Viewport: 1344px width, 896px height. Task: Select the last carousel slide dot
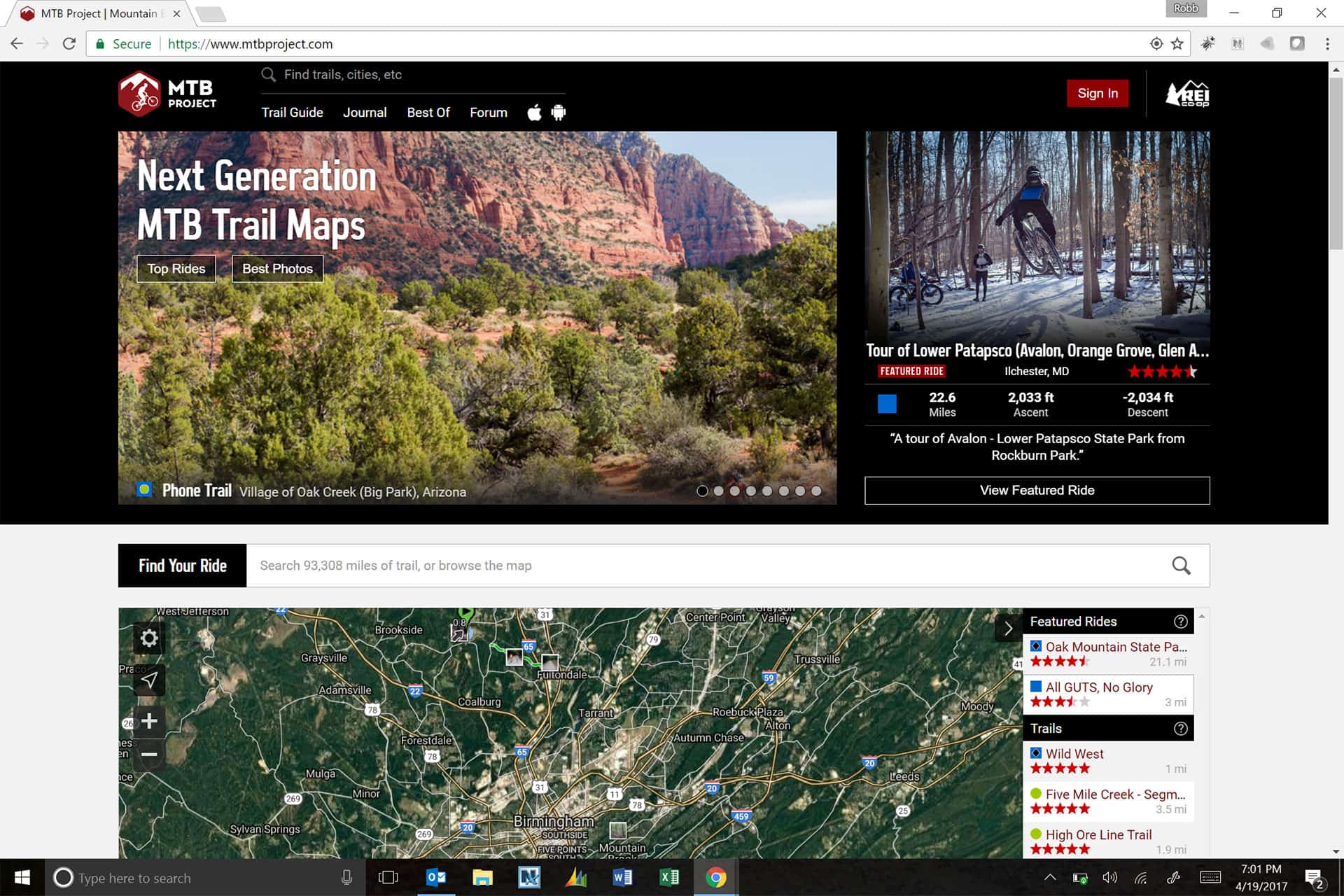816,491
